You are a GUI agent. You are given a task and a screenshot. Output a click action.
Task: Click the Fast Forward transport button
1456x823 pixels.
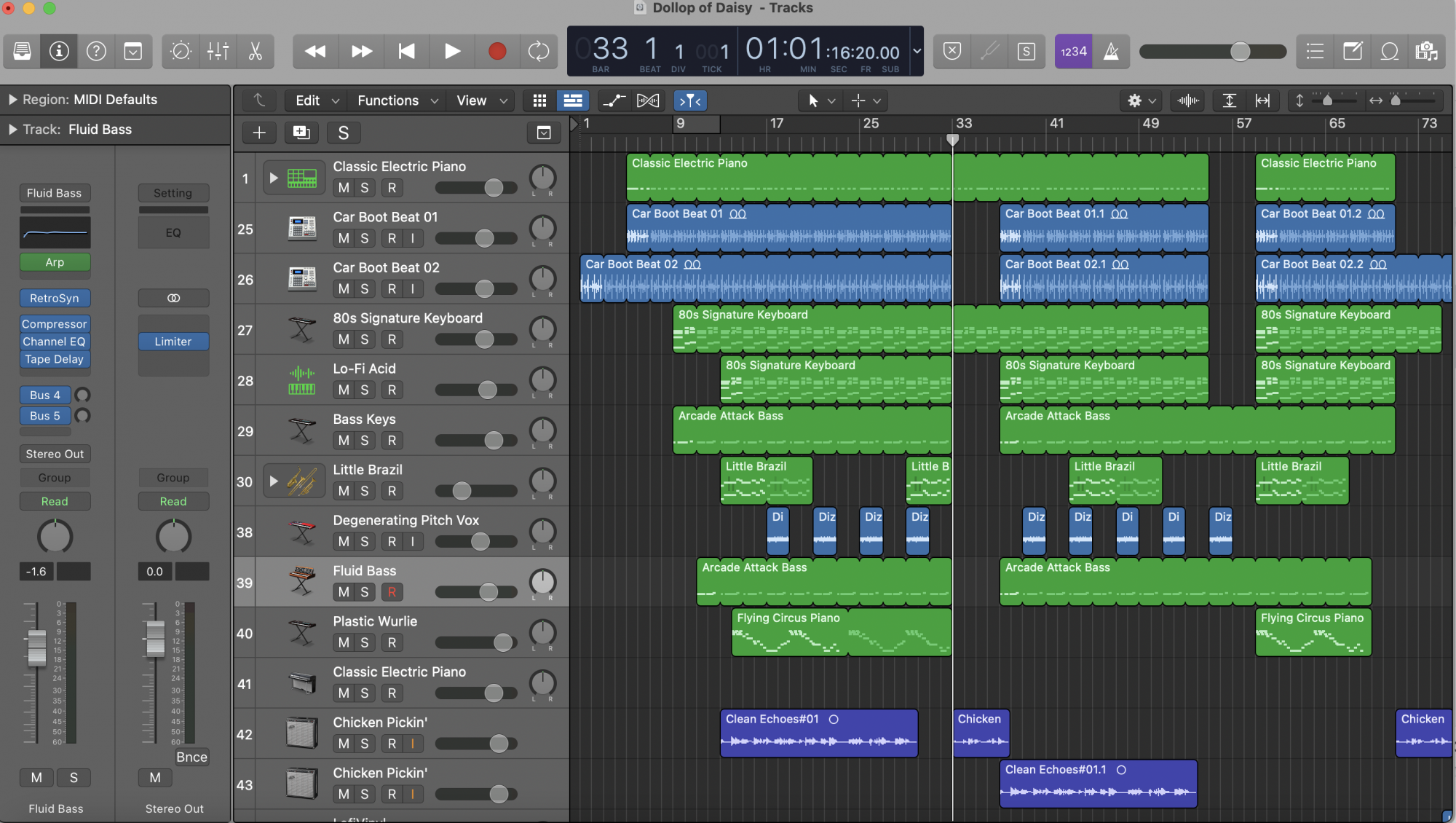(x=362, y=51)
